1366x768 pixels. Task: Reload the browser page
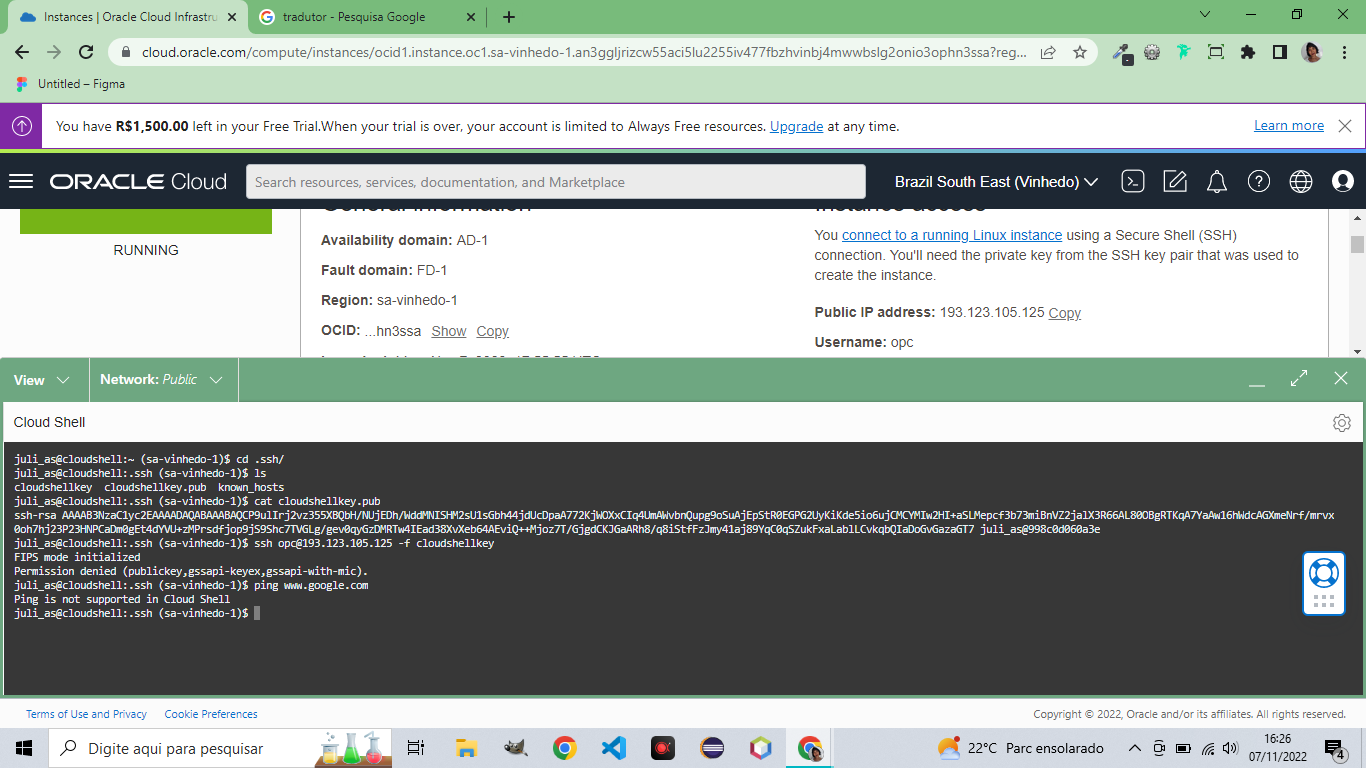(x=86, y=52)
